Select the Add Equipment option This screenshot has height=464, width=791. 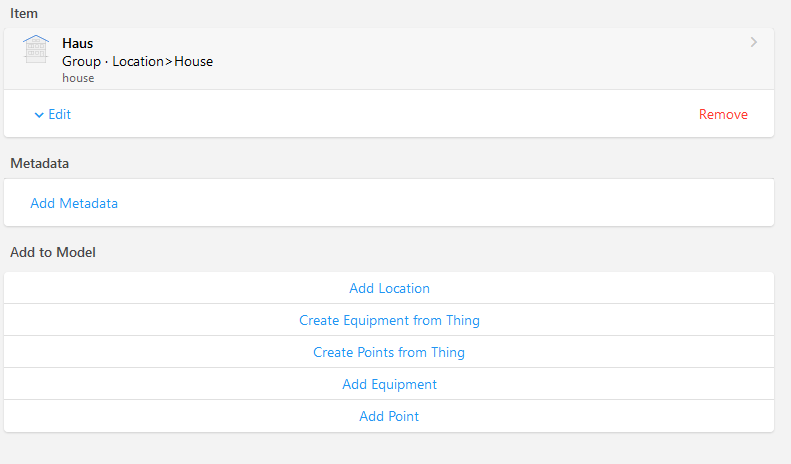(389, 384)
